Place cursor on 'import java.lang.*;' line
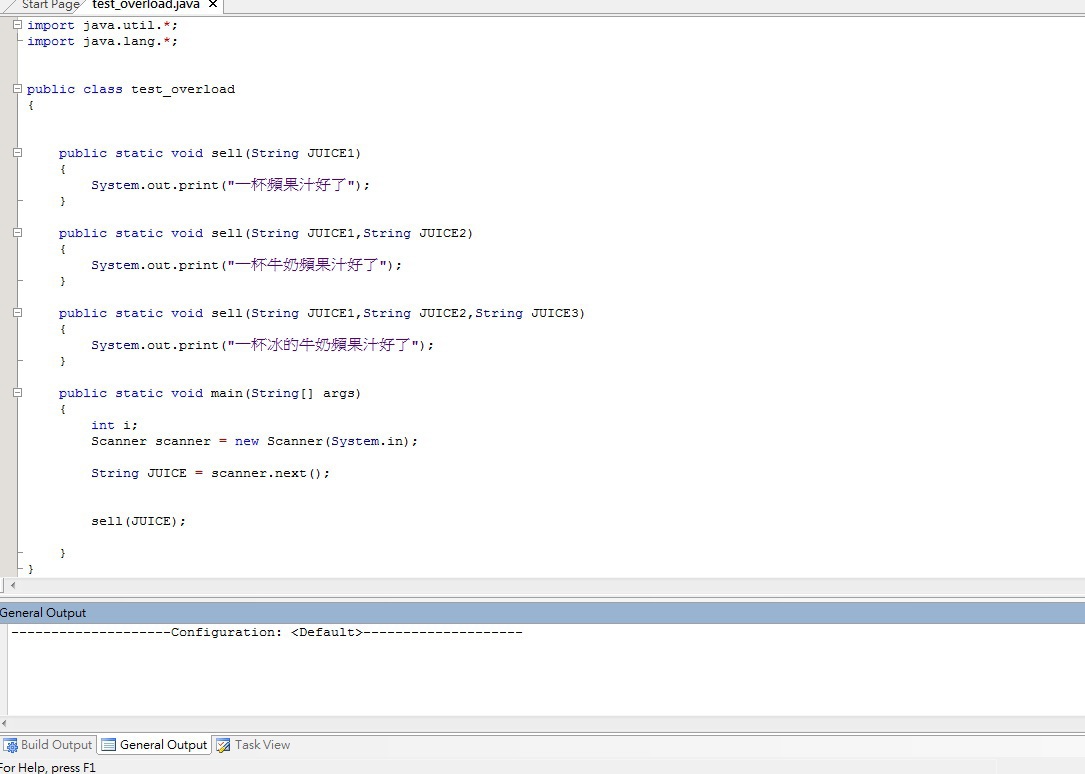1085x774 pixels. (102, 42)
